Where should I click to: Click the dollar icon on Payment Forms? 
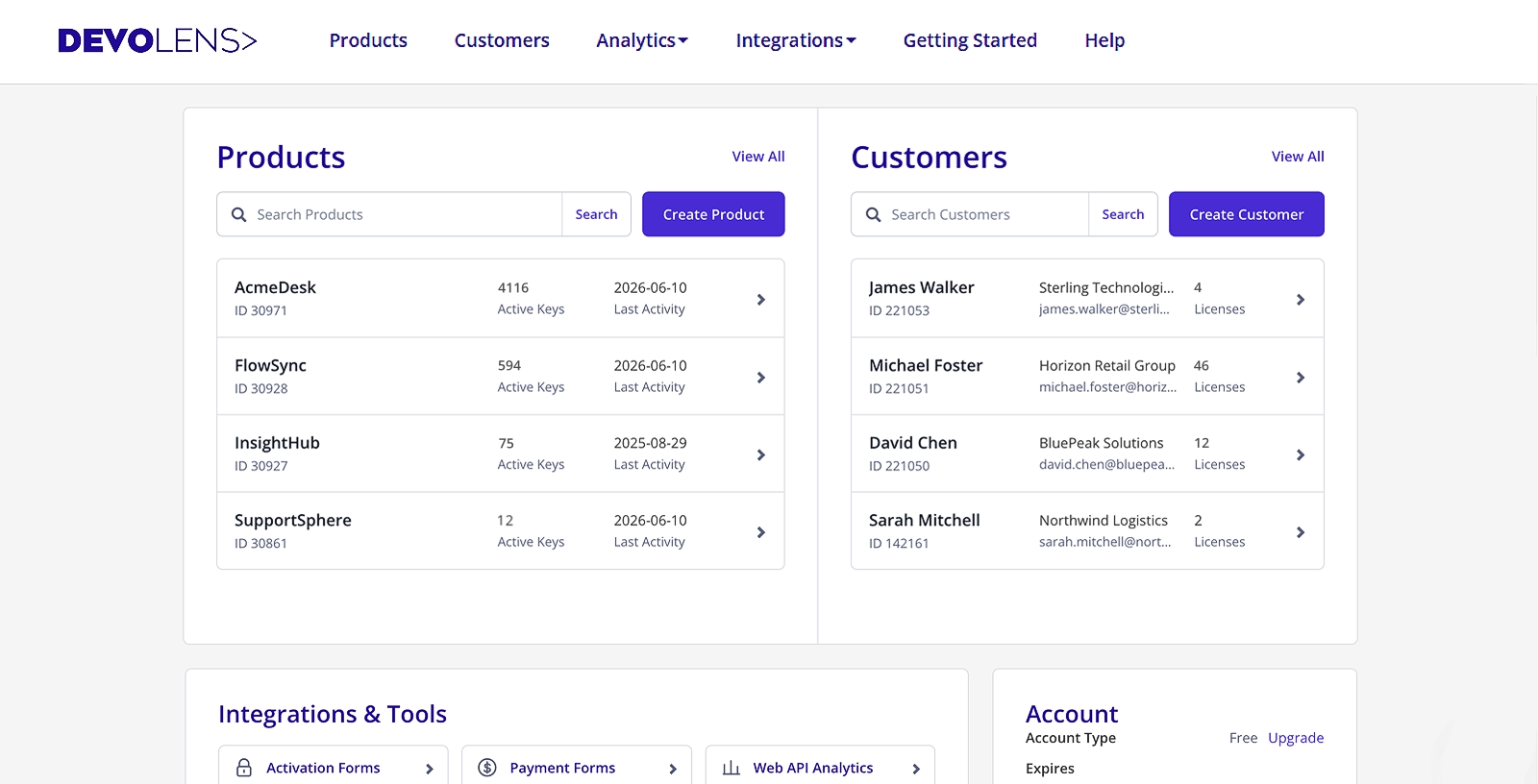[x=487, y=768]
